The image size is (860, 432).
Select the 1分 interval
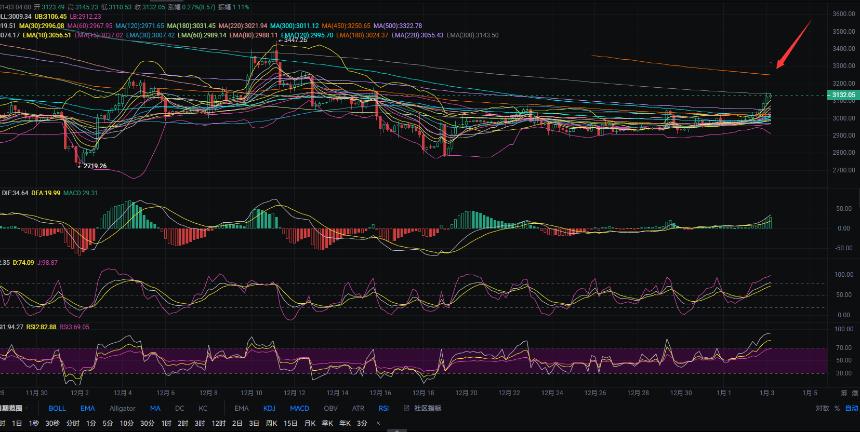click(91, 423)
